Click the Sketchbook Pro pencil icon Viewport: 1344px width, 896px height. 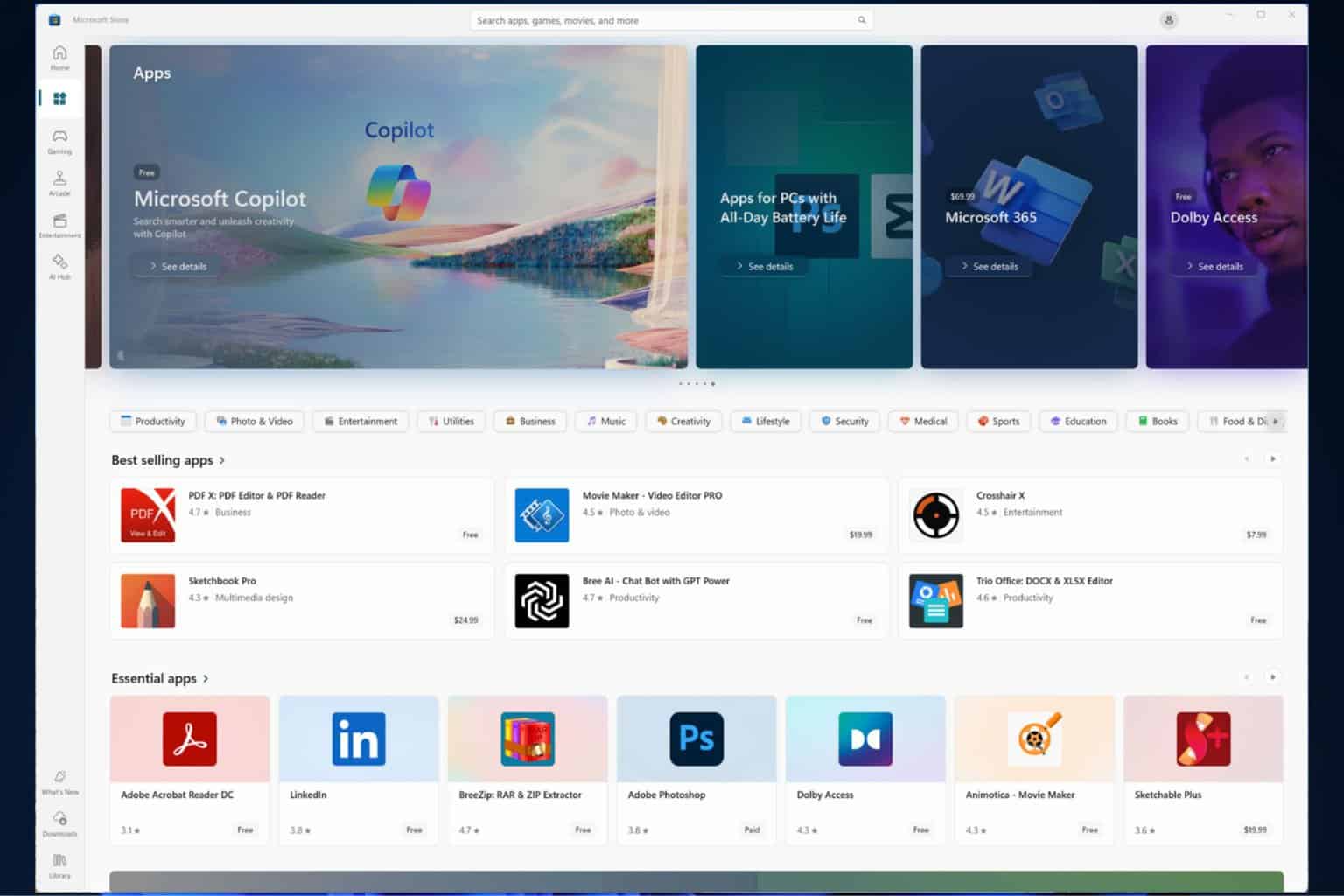click(148, 601)
